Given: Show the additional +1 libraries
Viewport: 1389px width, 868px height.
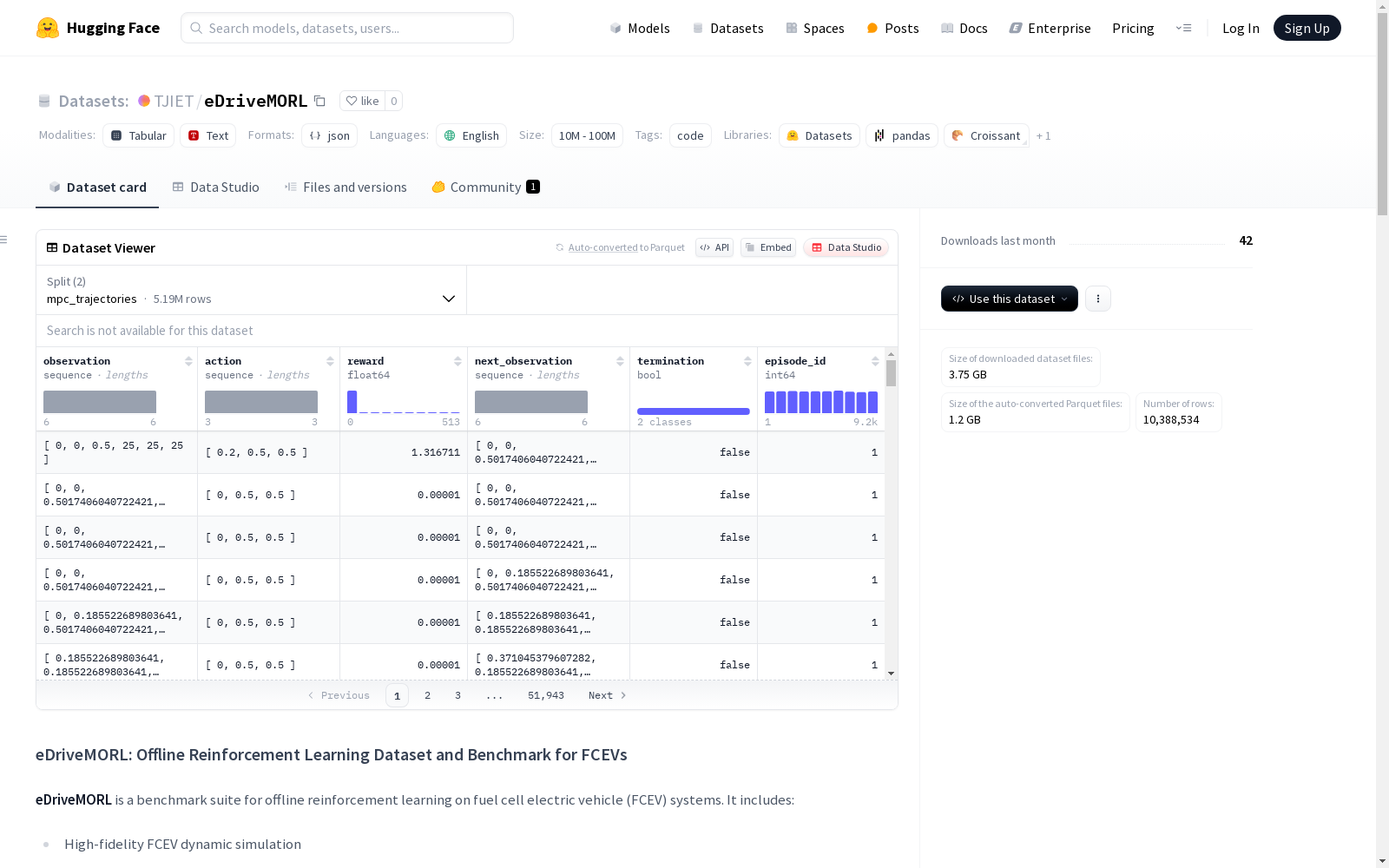Looking at the screenshot, I should [1043, 135].
